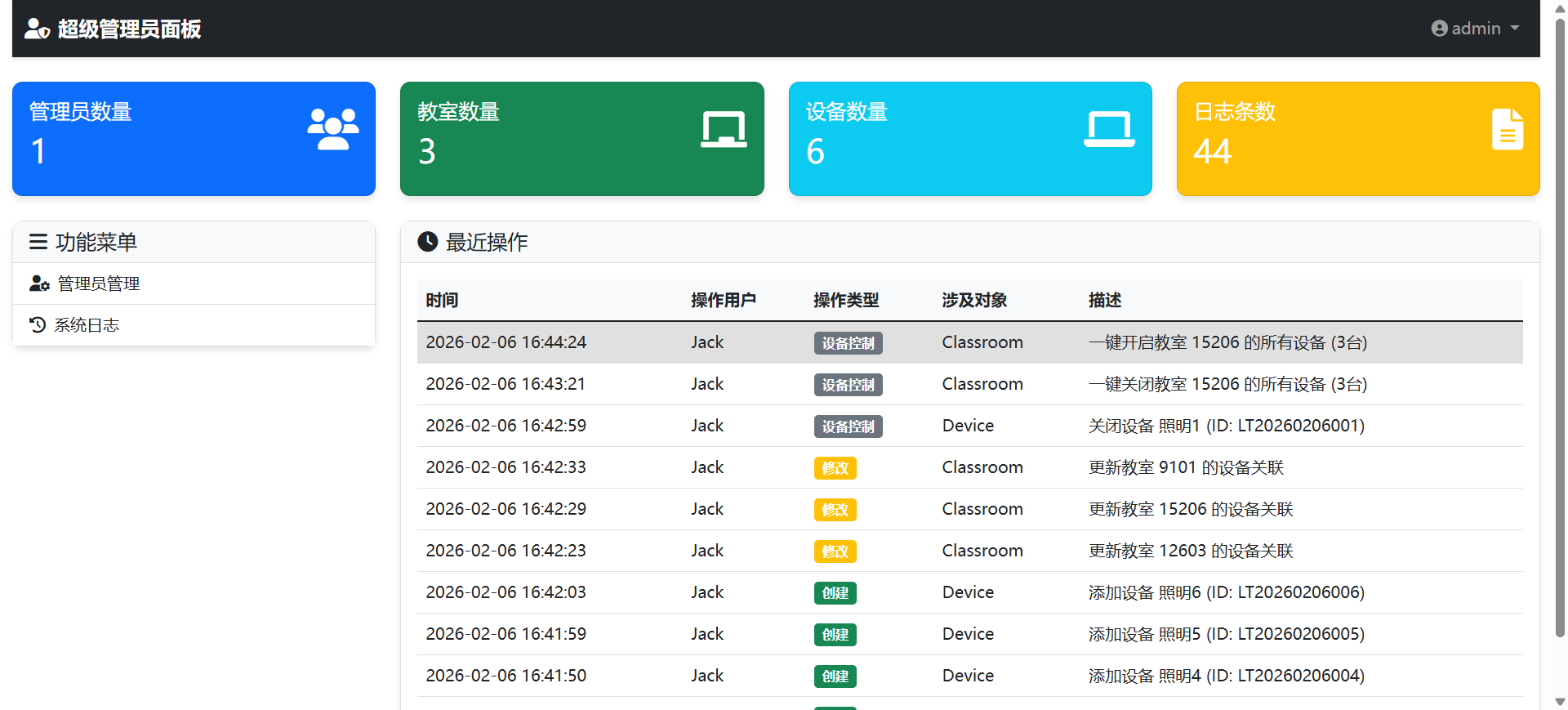Click 设备控制 badge in 16:42:59 row
Screen dimensions: 1568x710
[x=848, y=426]
